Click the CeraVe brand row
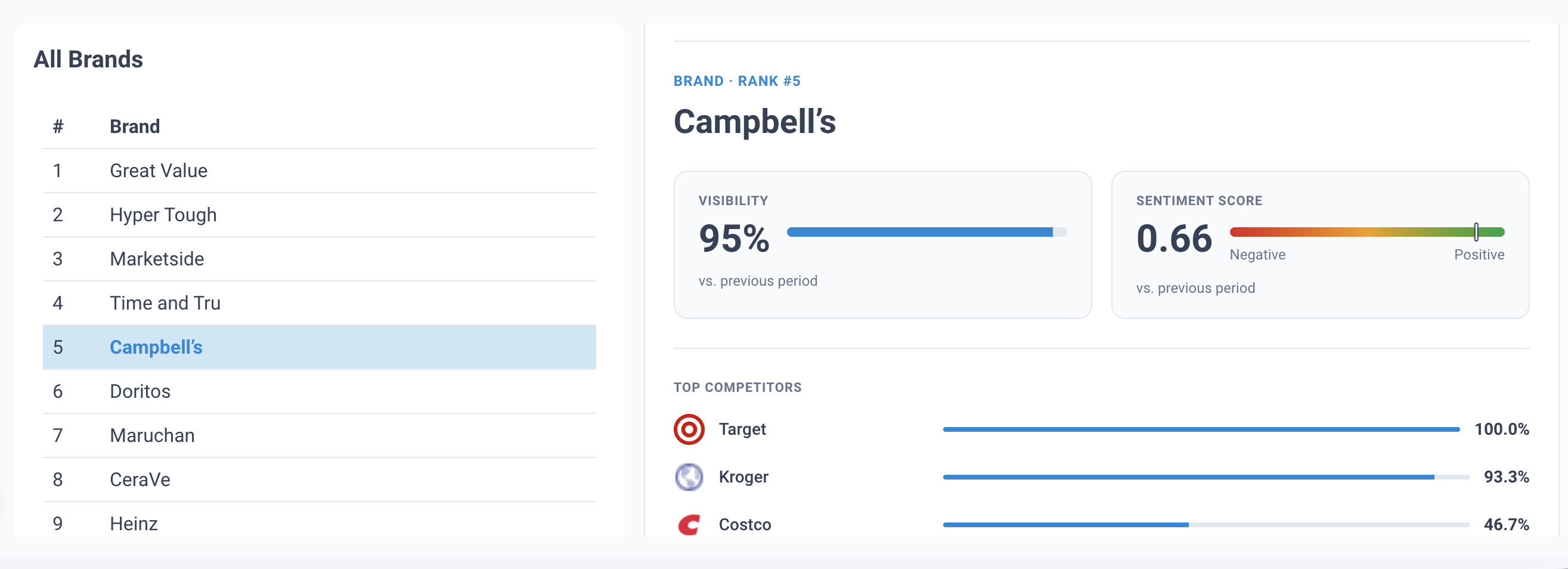 click(319, 480)
